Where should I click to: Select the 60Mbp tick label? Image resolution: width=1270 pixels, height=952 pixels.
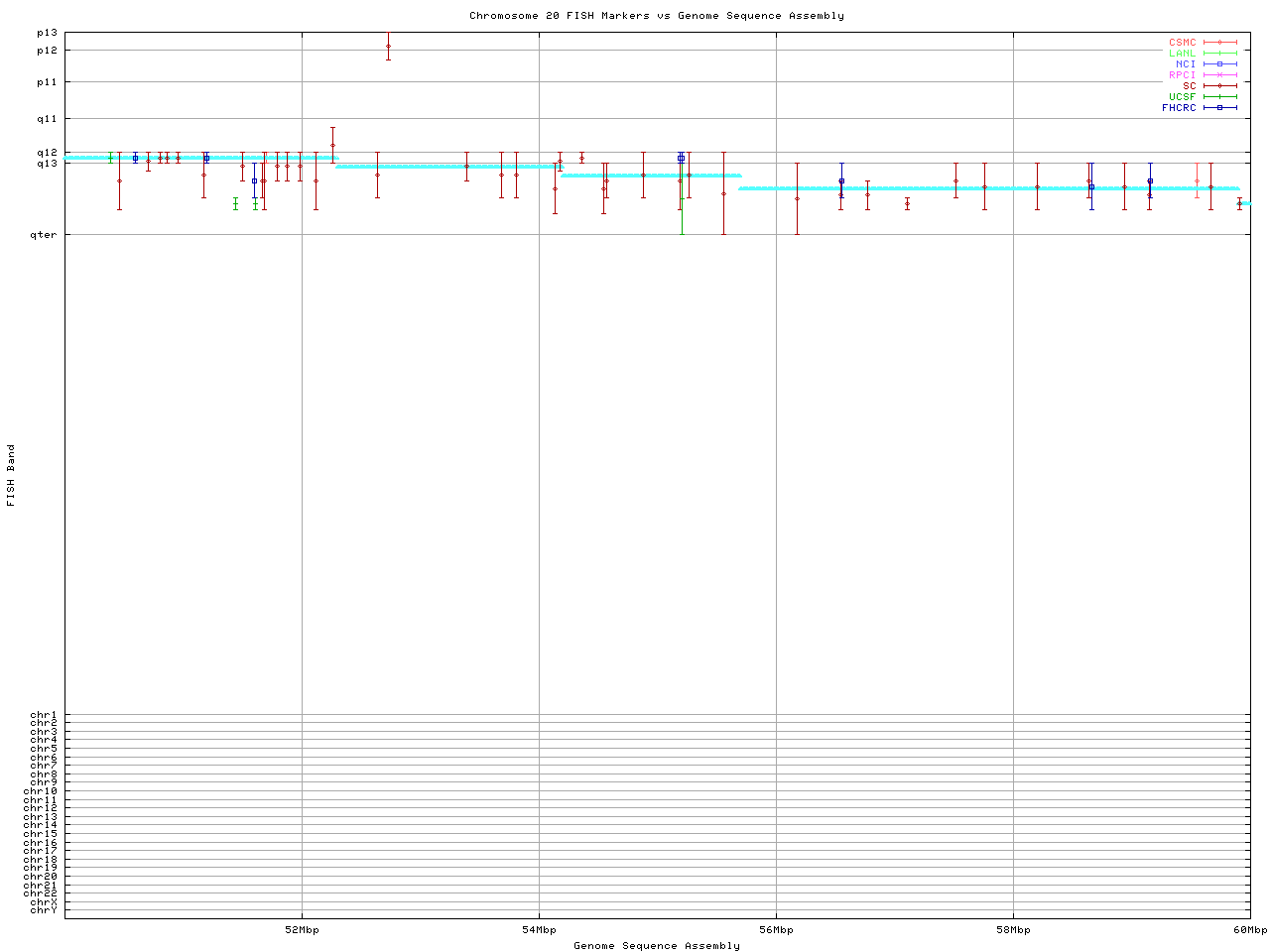(x=1250, y=930)
